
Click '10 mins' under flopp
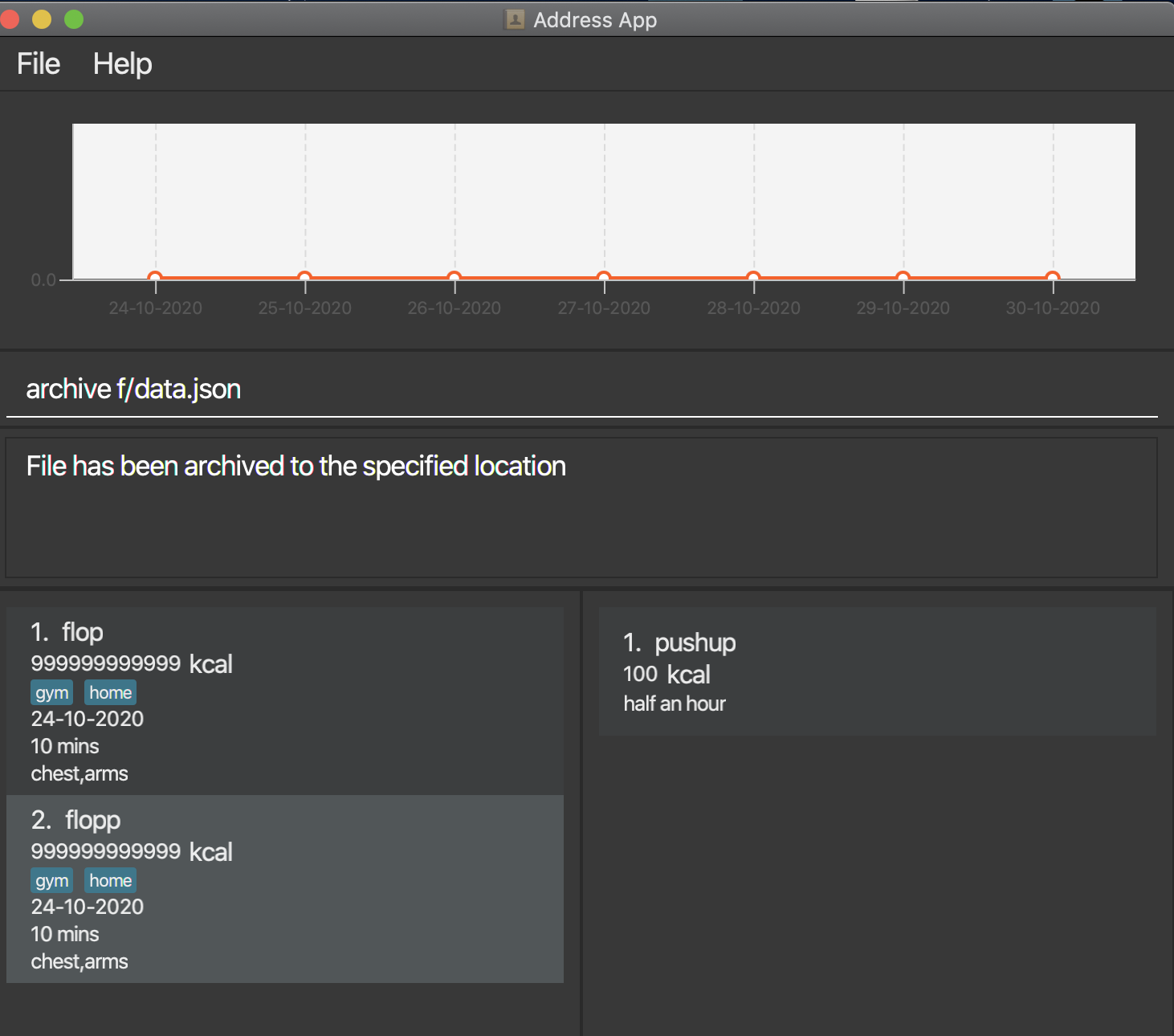(65, 934)
